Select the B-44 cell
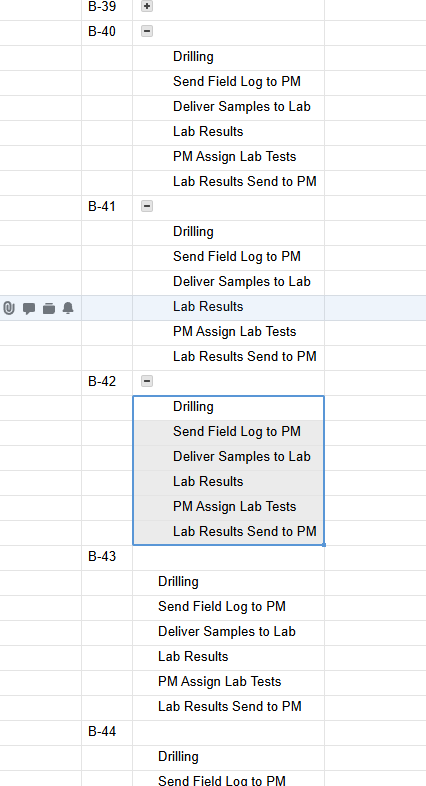The height and width of the screenshot is (786, 426). click(107, 731)
